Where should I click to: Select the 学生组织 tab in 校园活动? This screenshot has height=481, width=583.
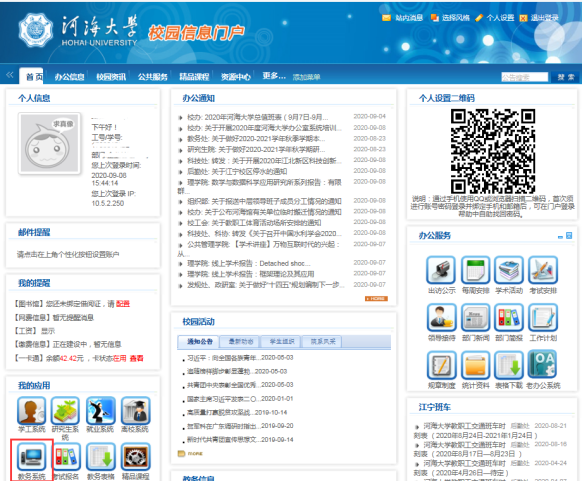pos(282,341)
